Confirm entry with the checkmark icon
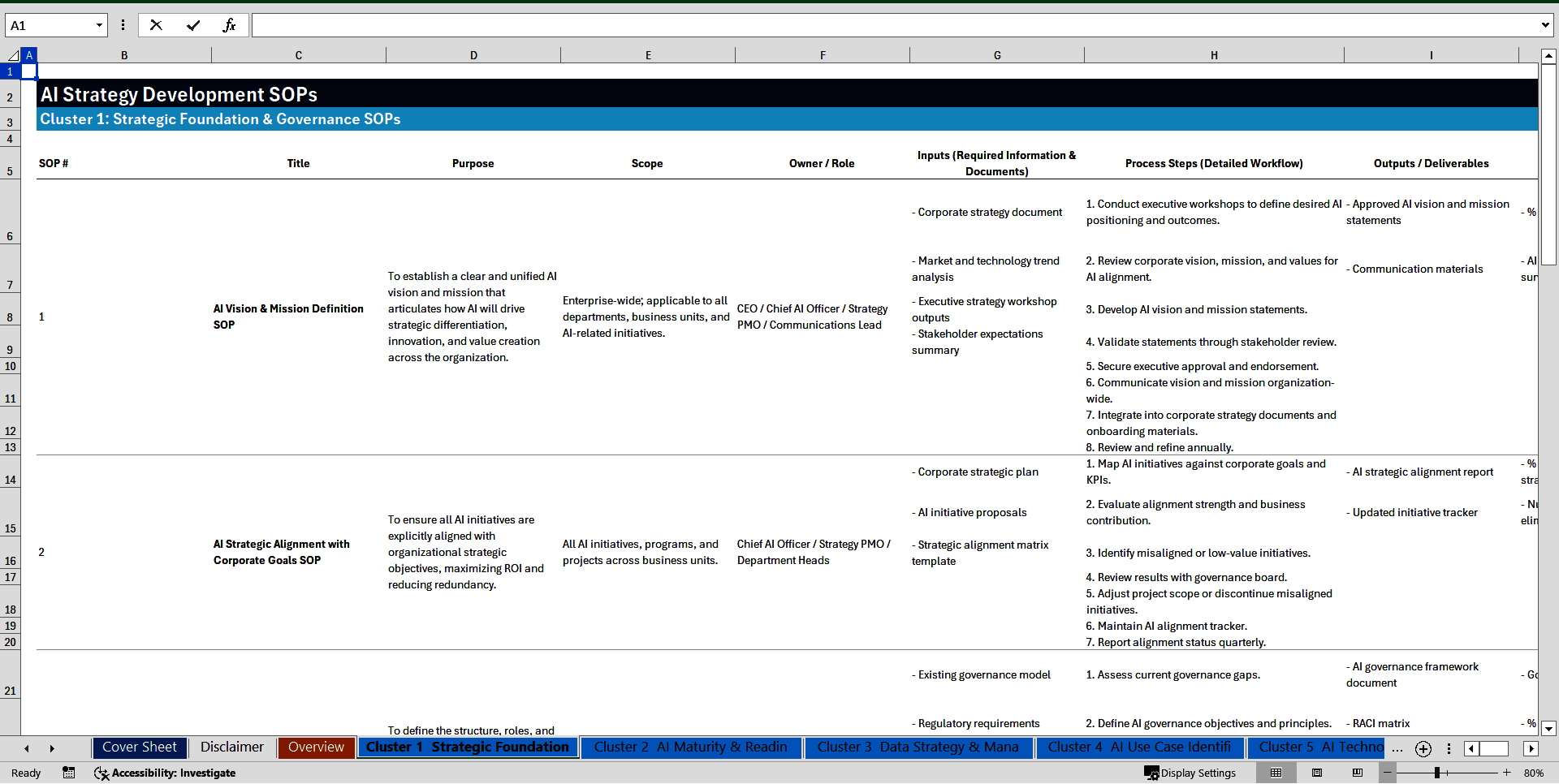 pyautogui.click(x=193, y=24)
